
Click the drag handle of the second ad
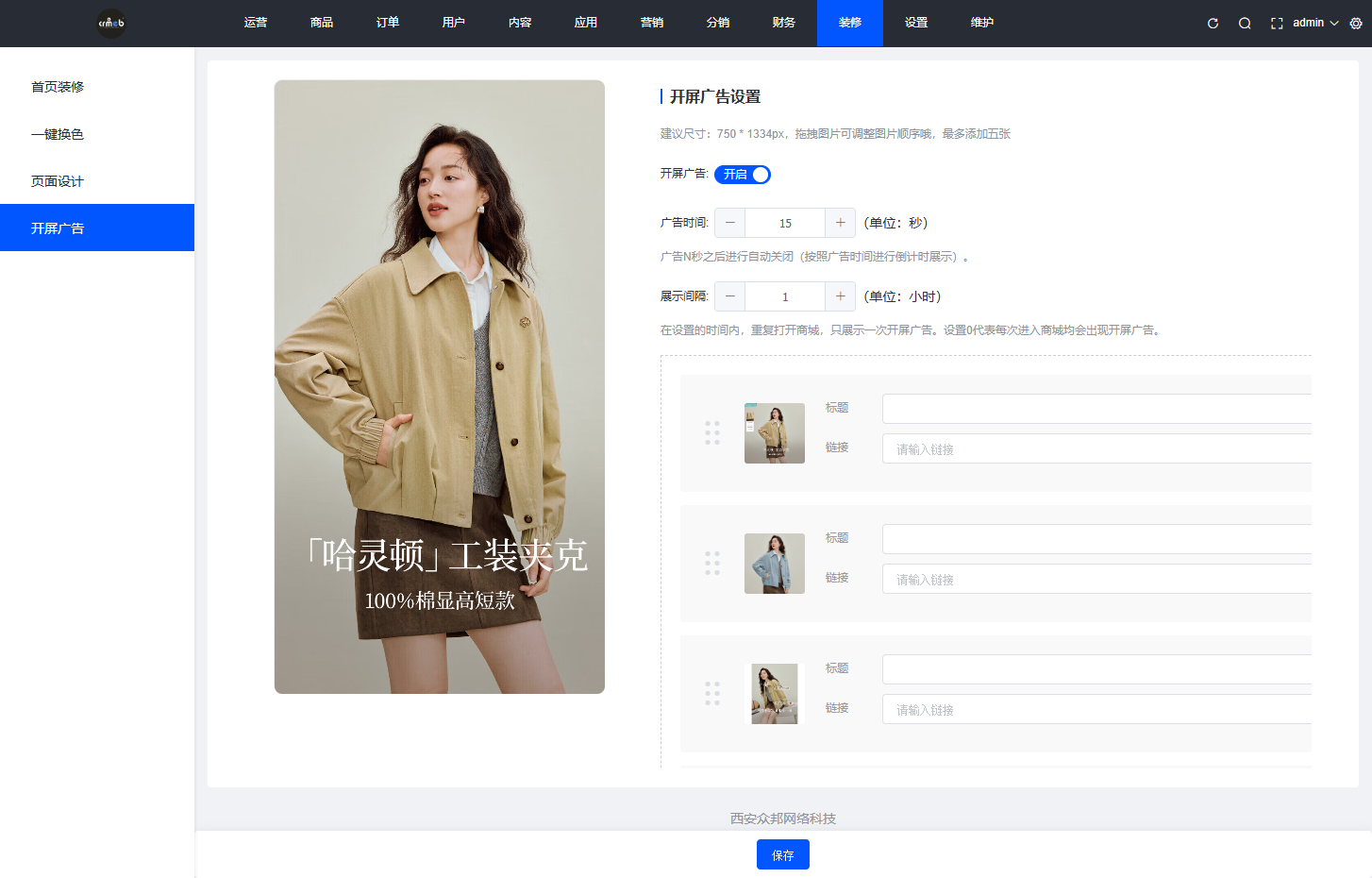click(x=712, y=564)
